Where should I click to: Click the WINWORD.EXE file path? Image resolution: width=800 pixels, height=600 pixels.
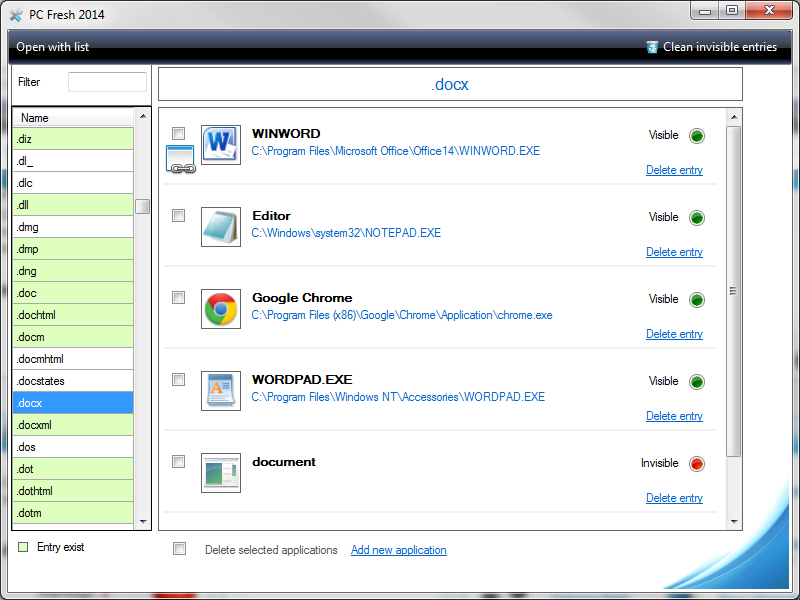395,151
